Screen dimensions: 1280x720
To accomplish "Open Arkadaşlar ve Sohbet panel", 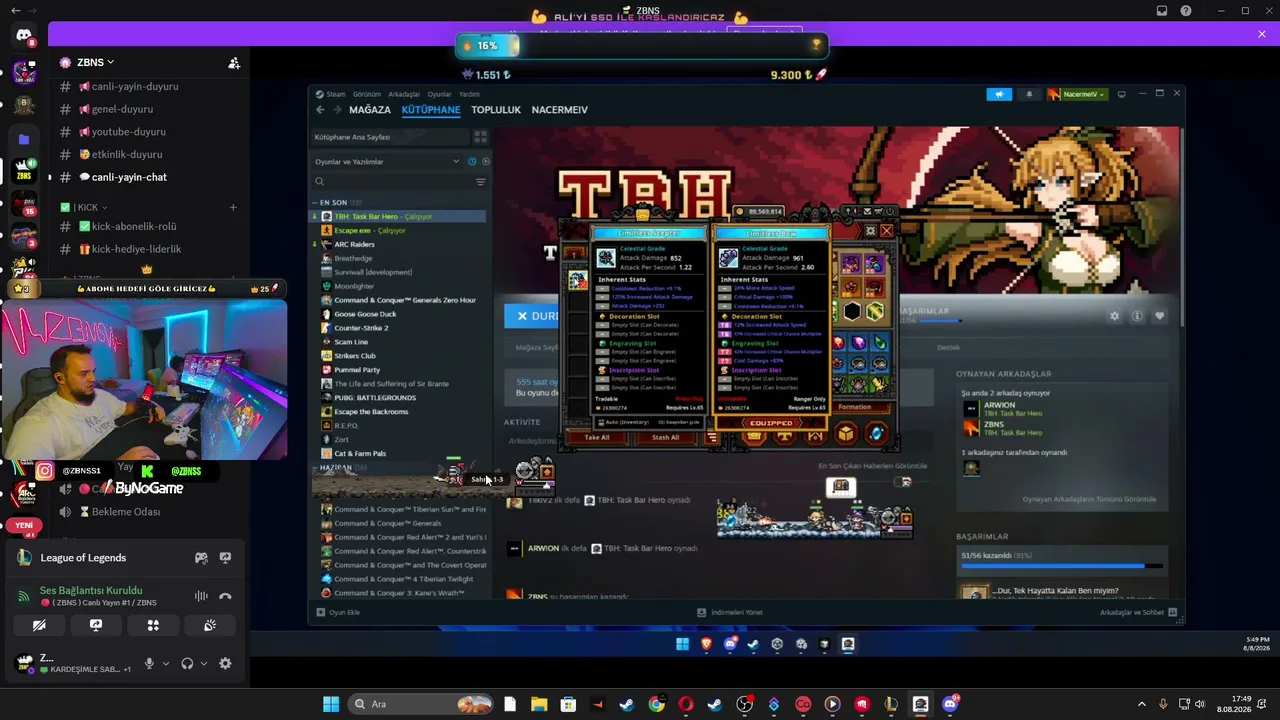I will [x=1138, y=612].
